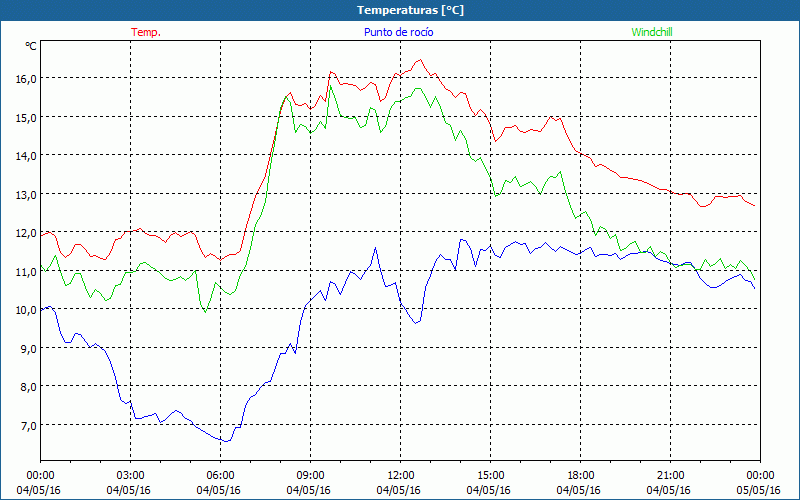Screen dimensions: 800x500
Task: Click the °C axis unit label
Action: tap(31, 46)
